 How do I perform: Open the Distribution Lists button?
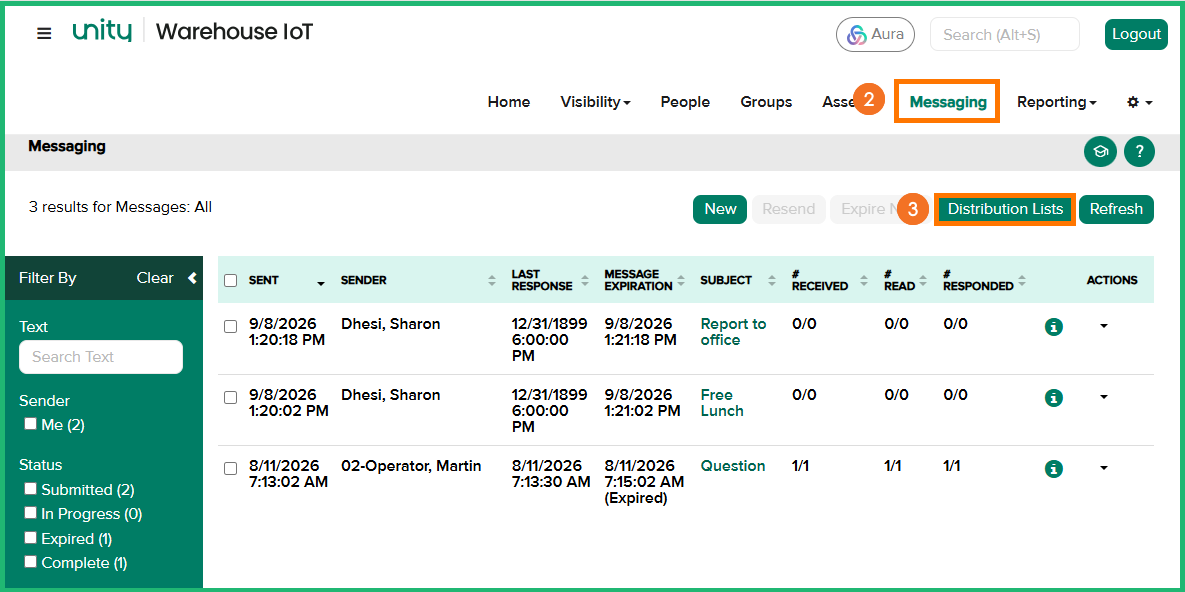point(1005,209)
